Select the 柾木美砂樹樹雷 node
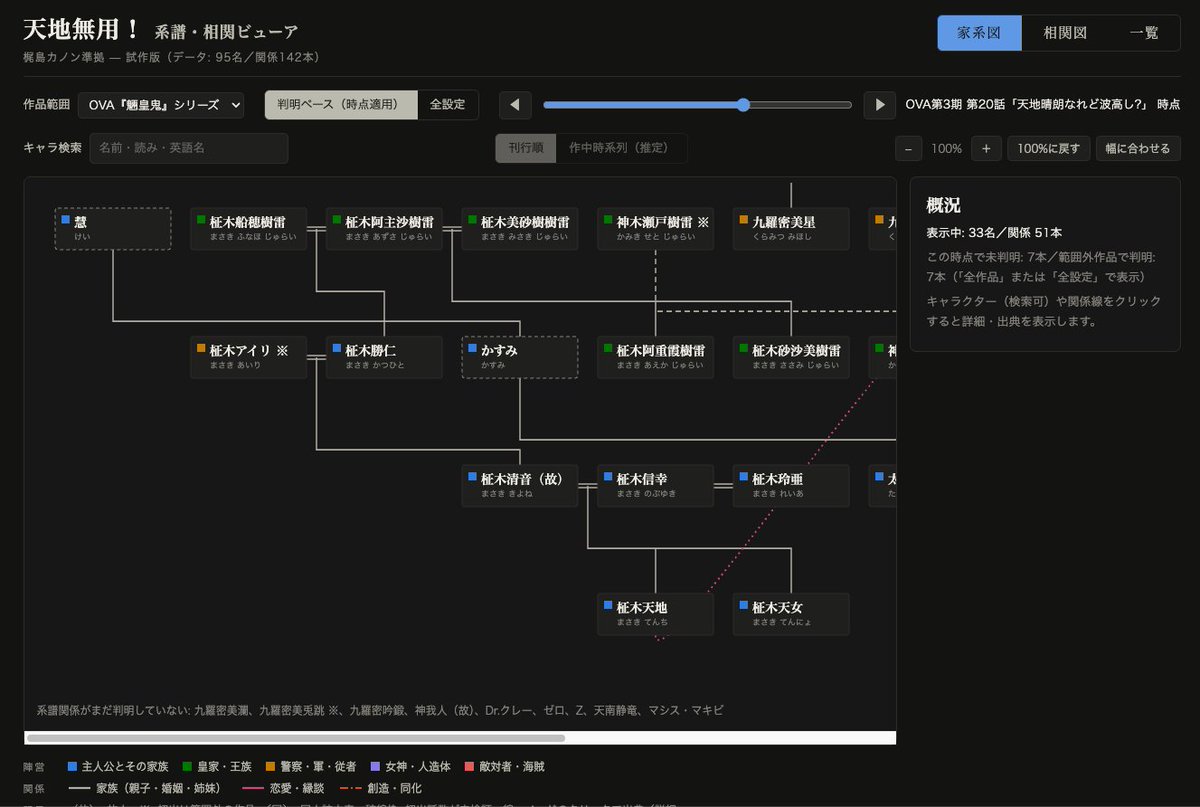Viewport: 1200px width, 807px height. point(520,229)
